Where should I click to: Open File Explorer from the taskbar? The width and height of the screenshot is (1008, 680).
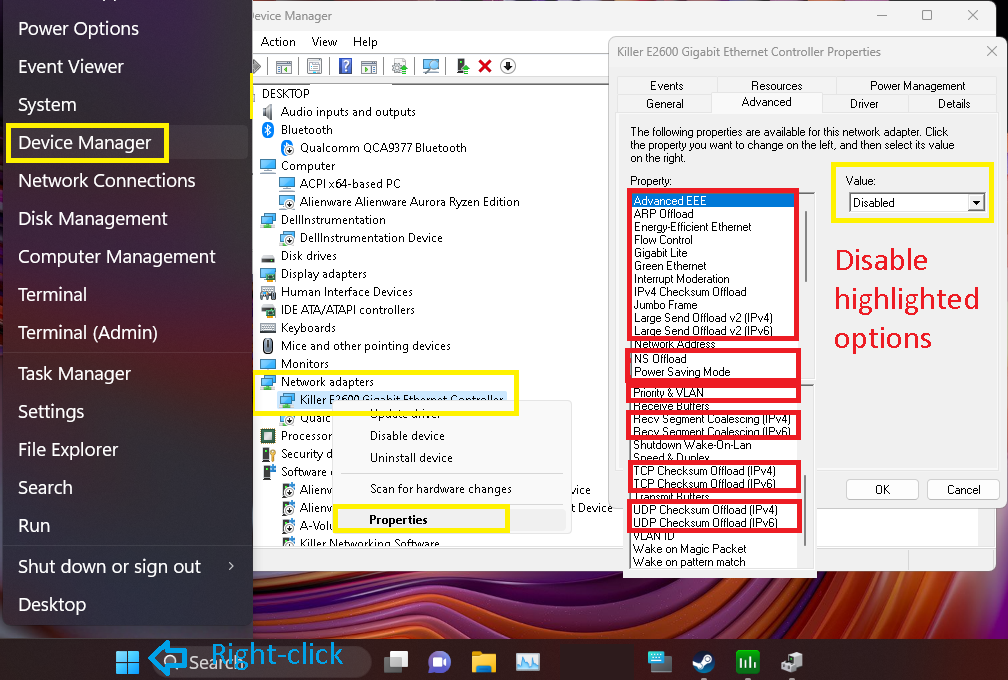coord(484,661)
